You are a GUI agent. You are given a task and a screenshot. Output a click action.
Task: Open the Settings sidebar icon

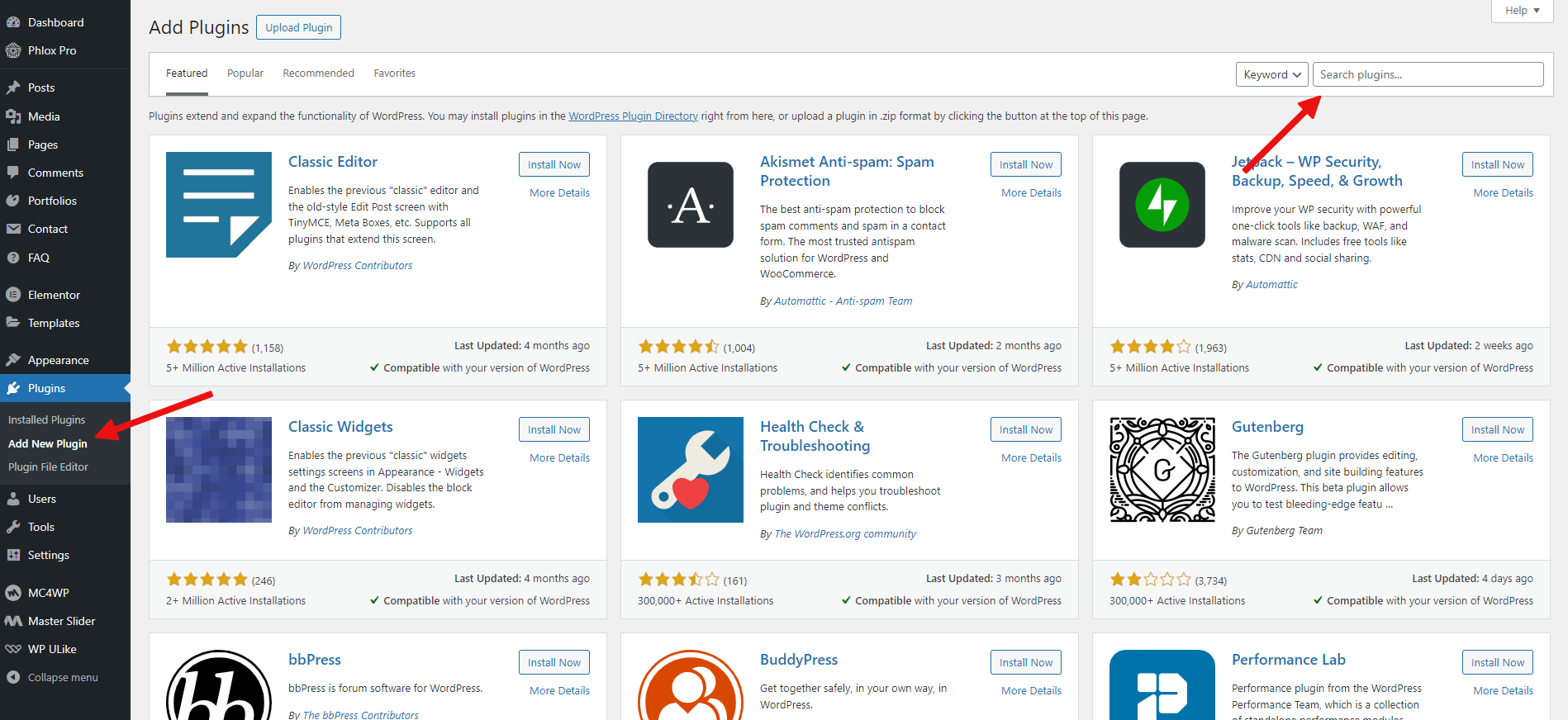[13, 555]
